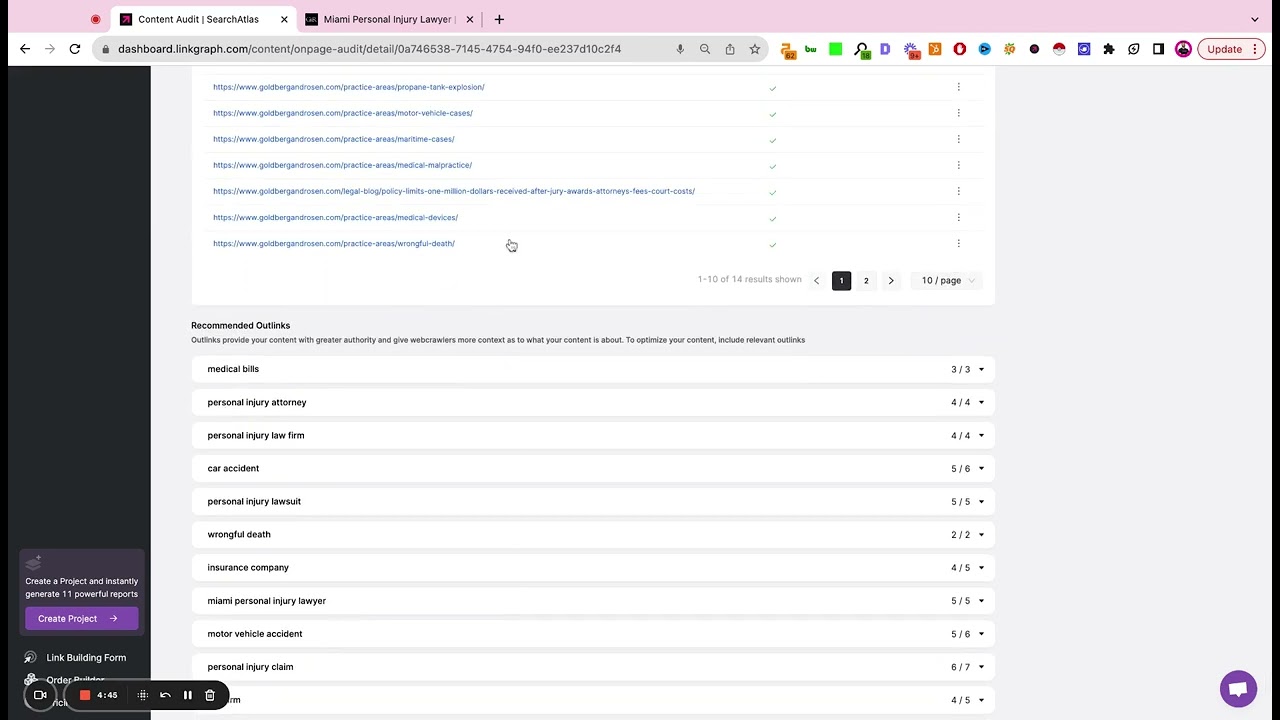Click the browser reload icon

coord(75,49)
